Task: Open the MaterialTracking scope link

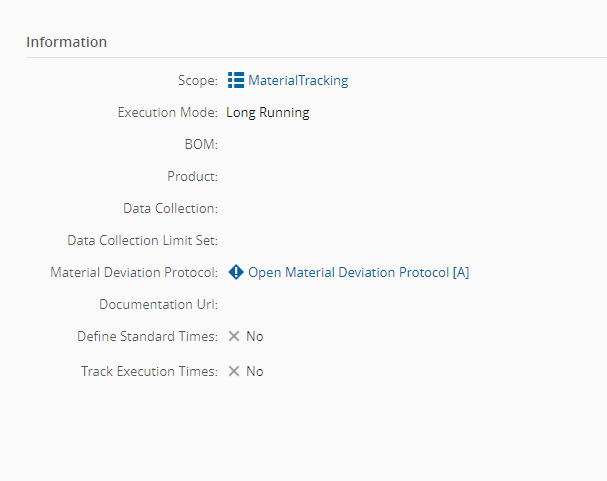Action: [x=298, y=80]
